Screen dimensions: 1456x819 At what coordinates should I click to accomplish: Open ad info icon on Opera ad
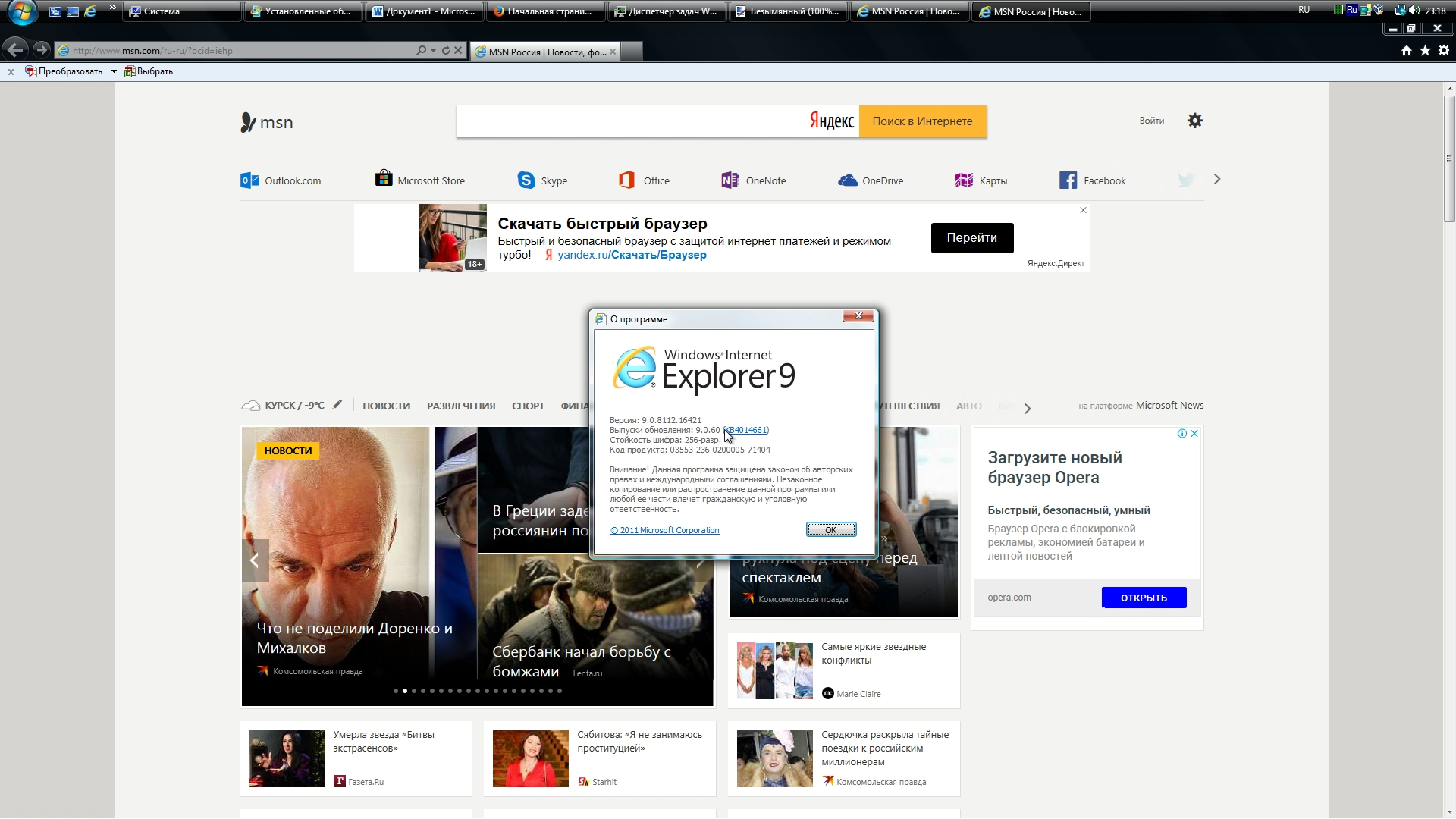click(x=1181, y=434)
